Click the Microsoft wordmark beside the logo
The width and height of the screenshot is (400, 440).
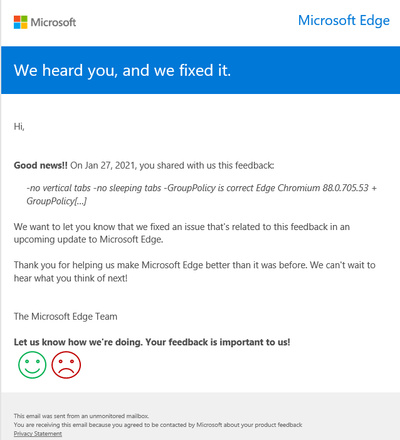[x=53, y=22]
